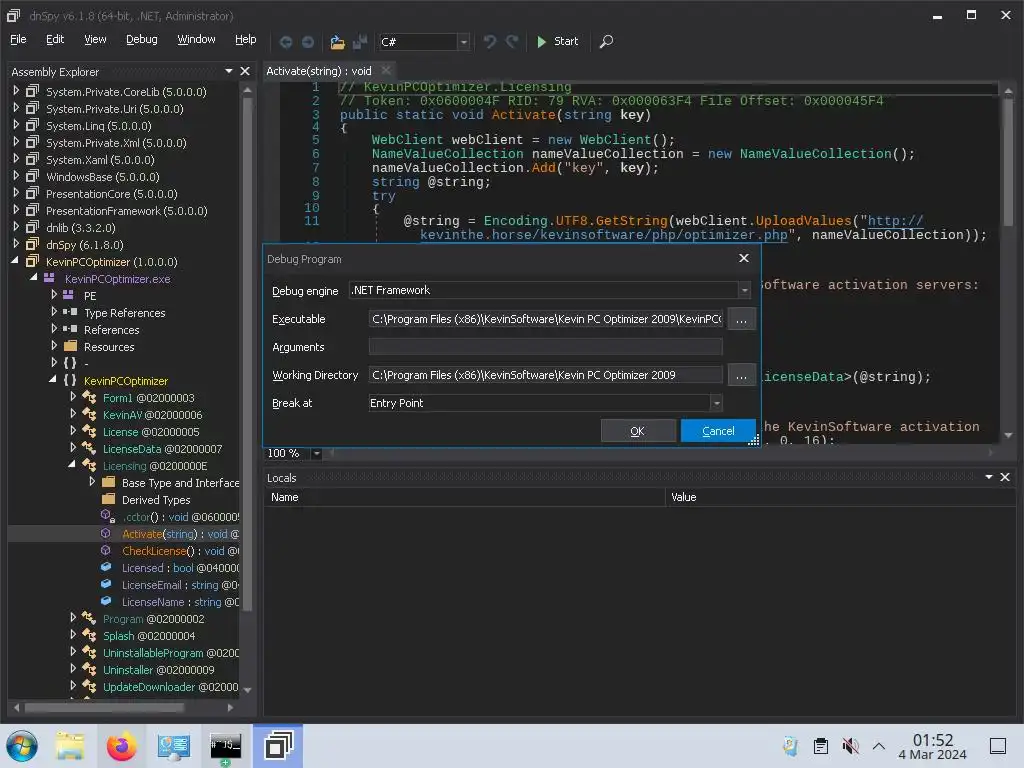Viewport: 1024px width, 768px height.
Task: Click the Resources folder icon
Action: (71, 346)
